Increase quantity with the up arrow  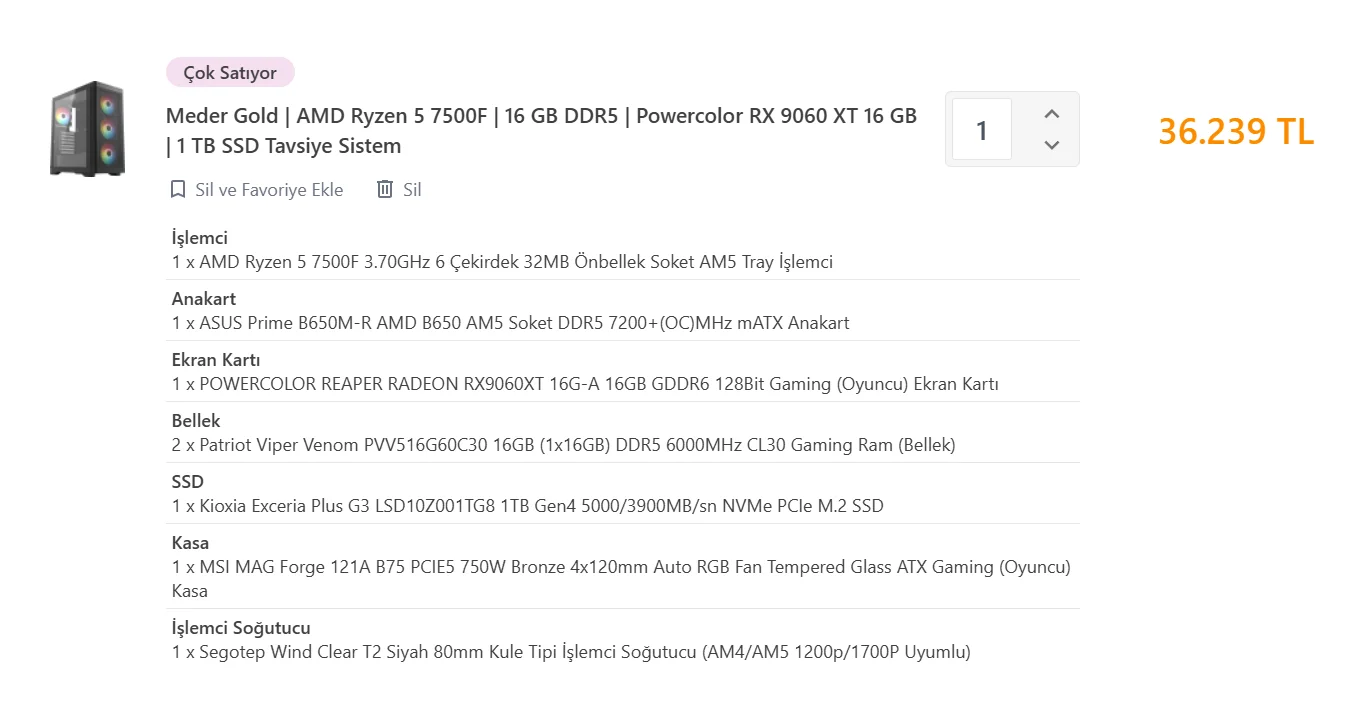pos(1051,114)
